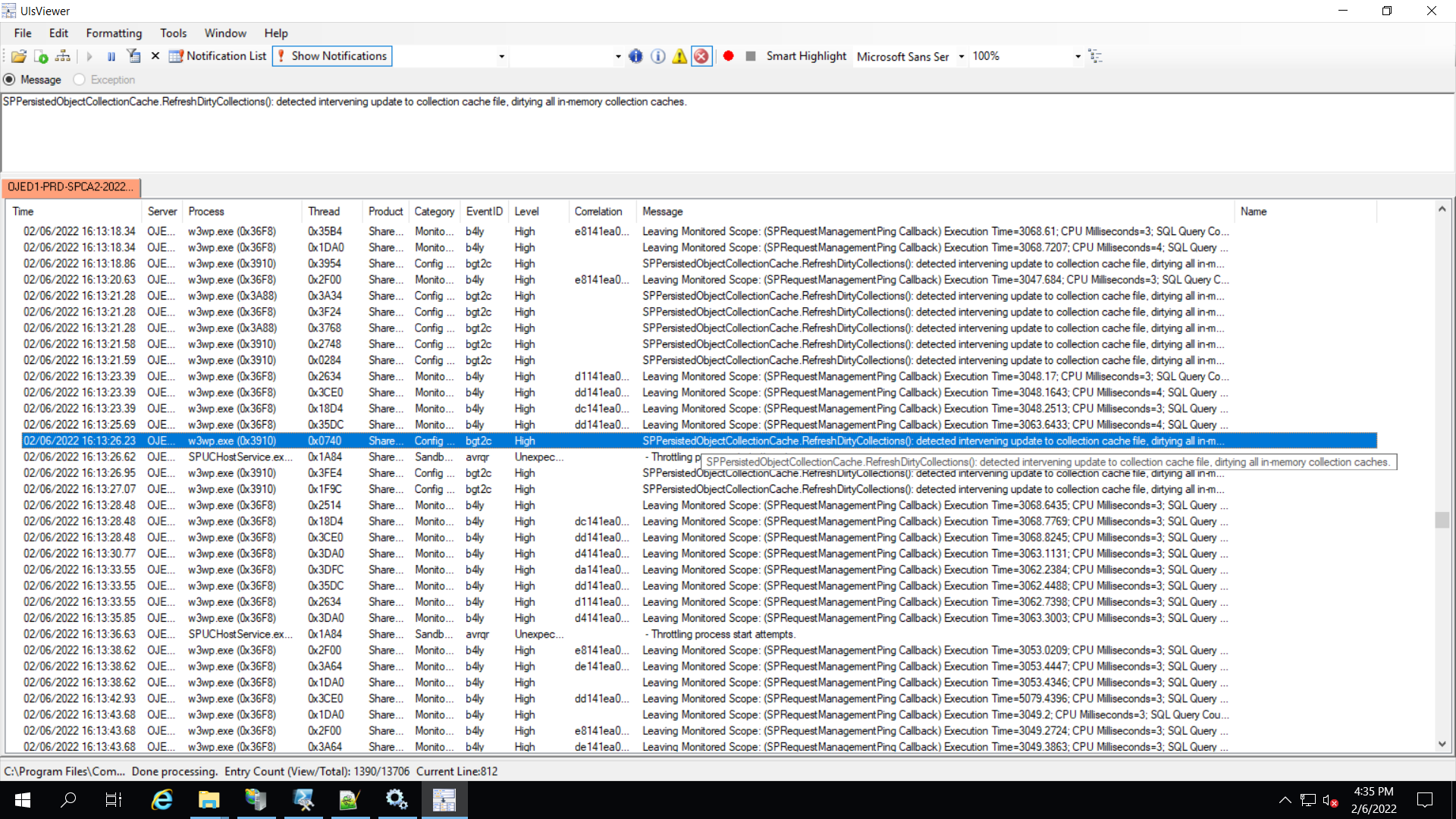Open the Help menu

(276, 33)
